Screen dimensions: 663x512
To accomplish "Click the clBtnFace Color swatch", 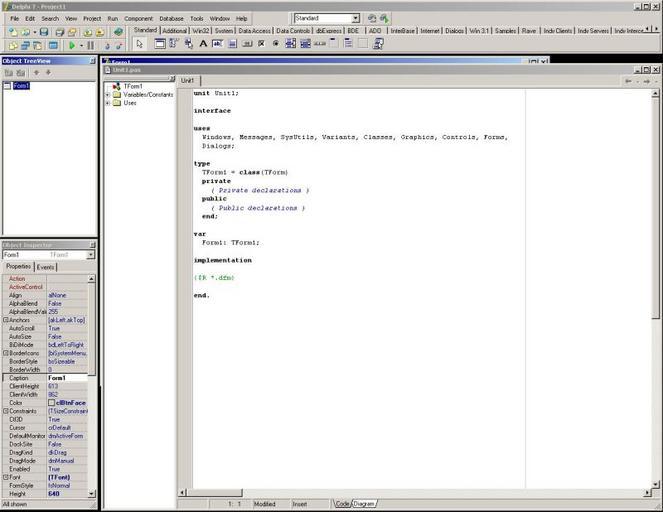I will 51,403.
